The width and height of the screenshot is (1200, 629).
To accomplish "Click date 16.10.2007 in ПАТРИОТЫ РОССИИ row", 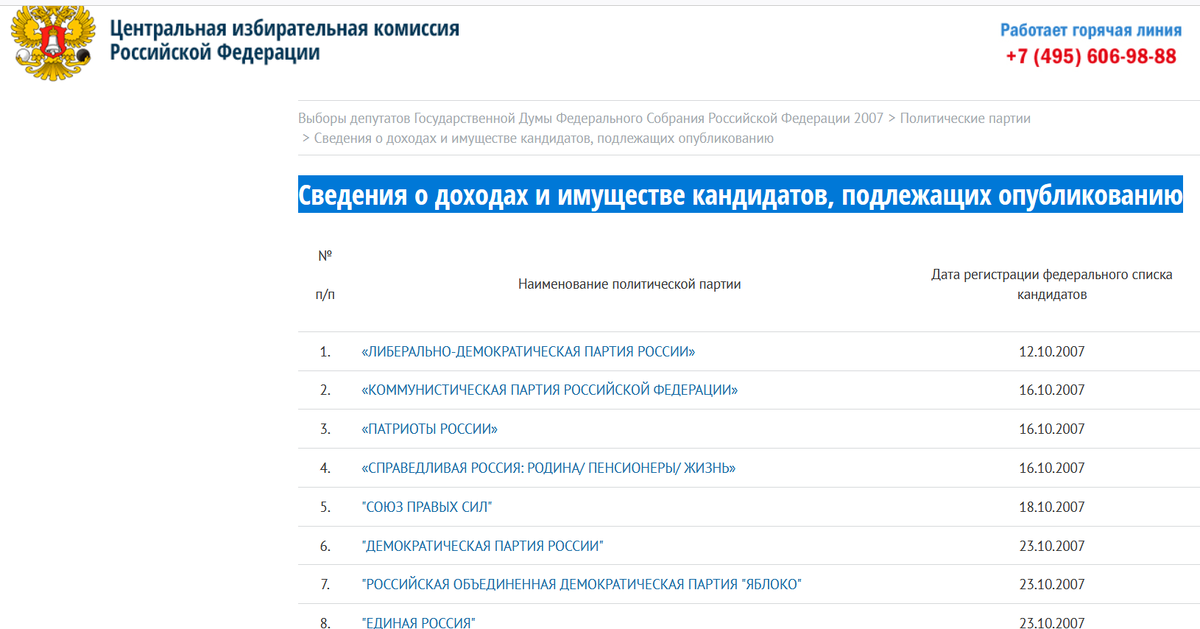I will tap(1052, 429).
